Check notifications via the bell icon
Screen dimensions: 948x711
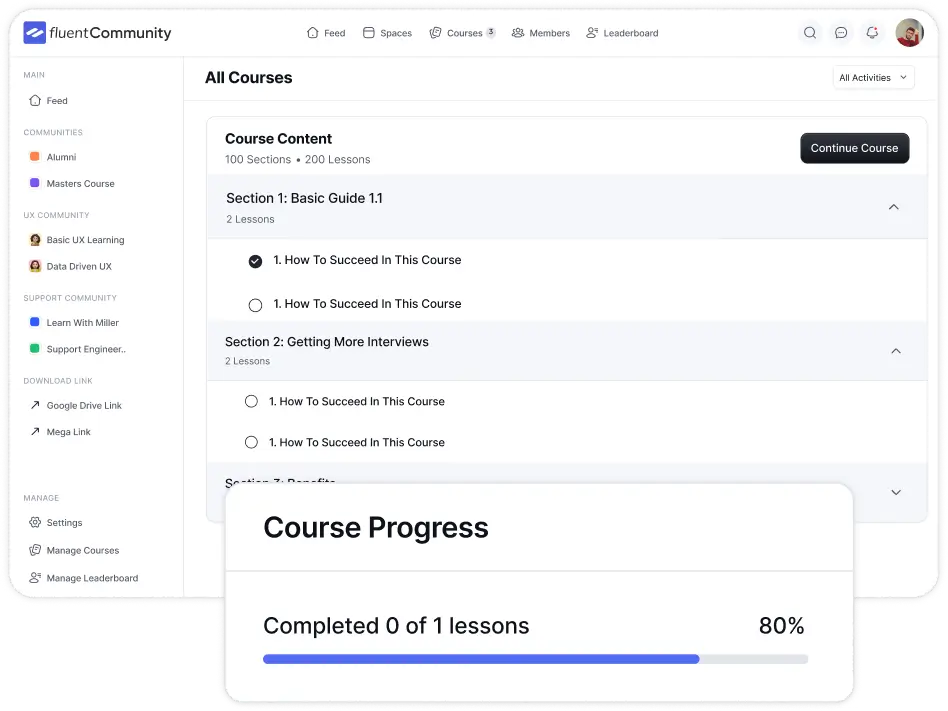tap(871, 32)
